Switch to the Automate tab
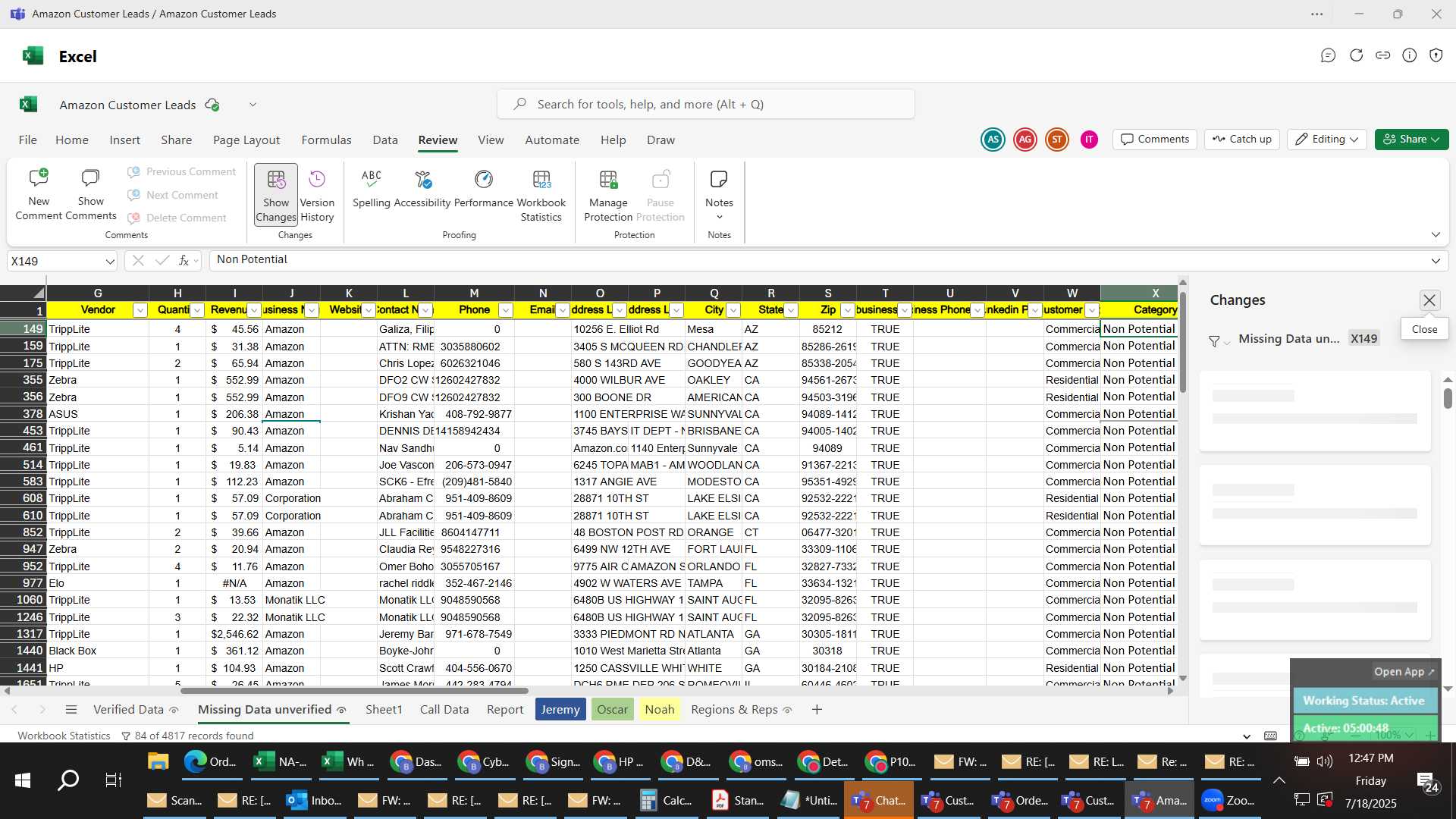This screenshot has height=819, width=1456. click(552, 140)
